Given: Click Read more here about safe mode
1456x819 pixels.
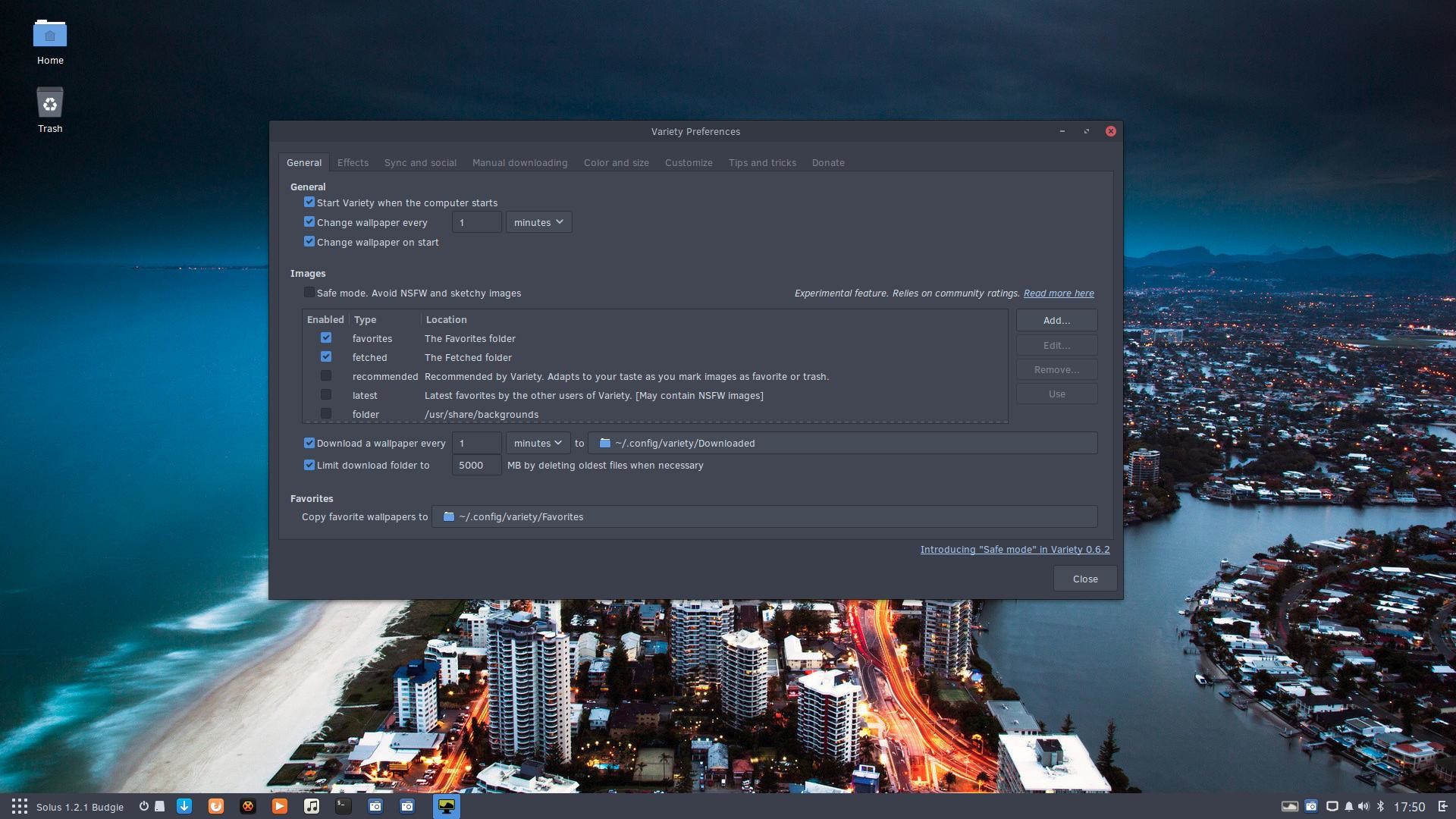Looking at the screenshot, I should [x=1058, y=293].
